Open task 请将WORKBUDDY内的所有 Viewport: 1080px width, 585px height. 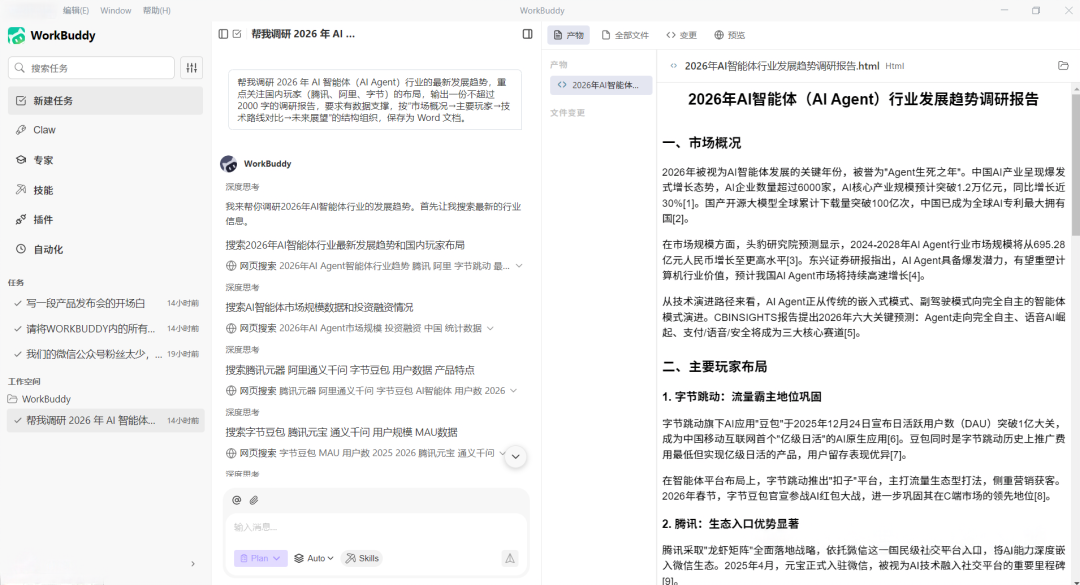coord(105,329)
